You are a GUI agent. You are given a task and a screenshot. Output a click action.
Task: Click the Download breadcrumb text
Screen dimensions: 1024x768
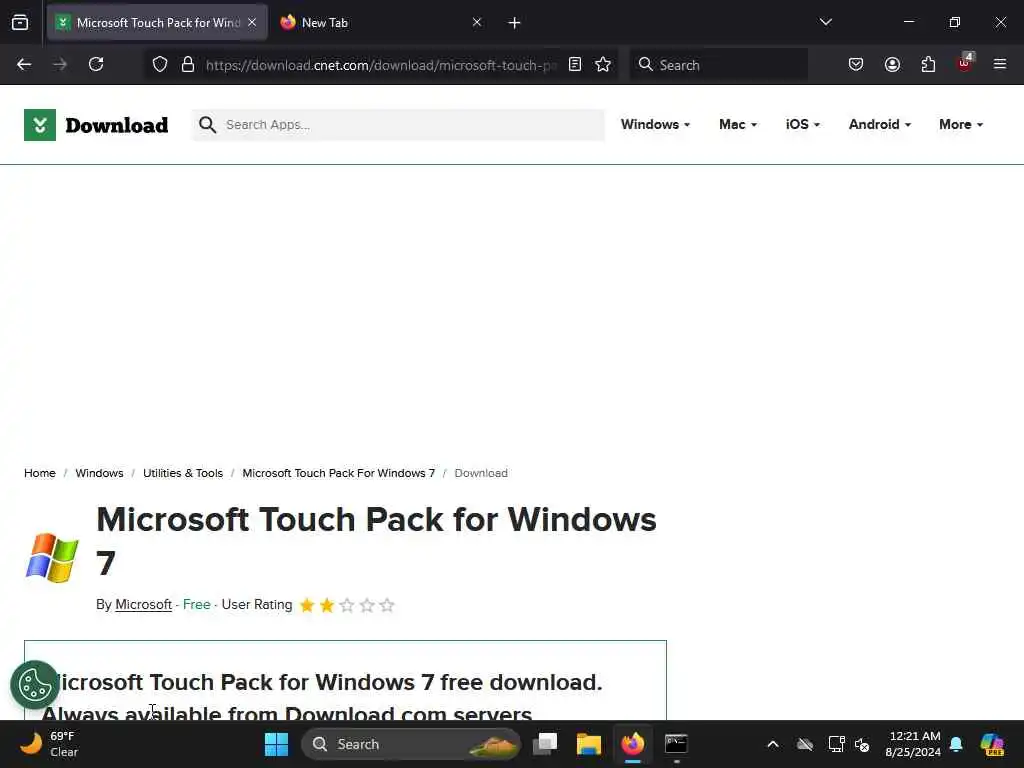point(481,473)
